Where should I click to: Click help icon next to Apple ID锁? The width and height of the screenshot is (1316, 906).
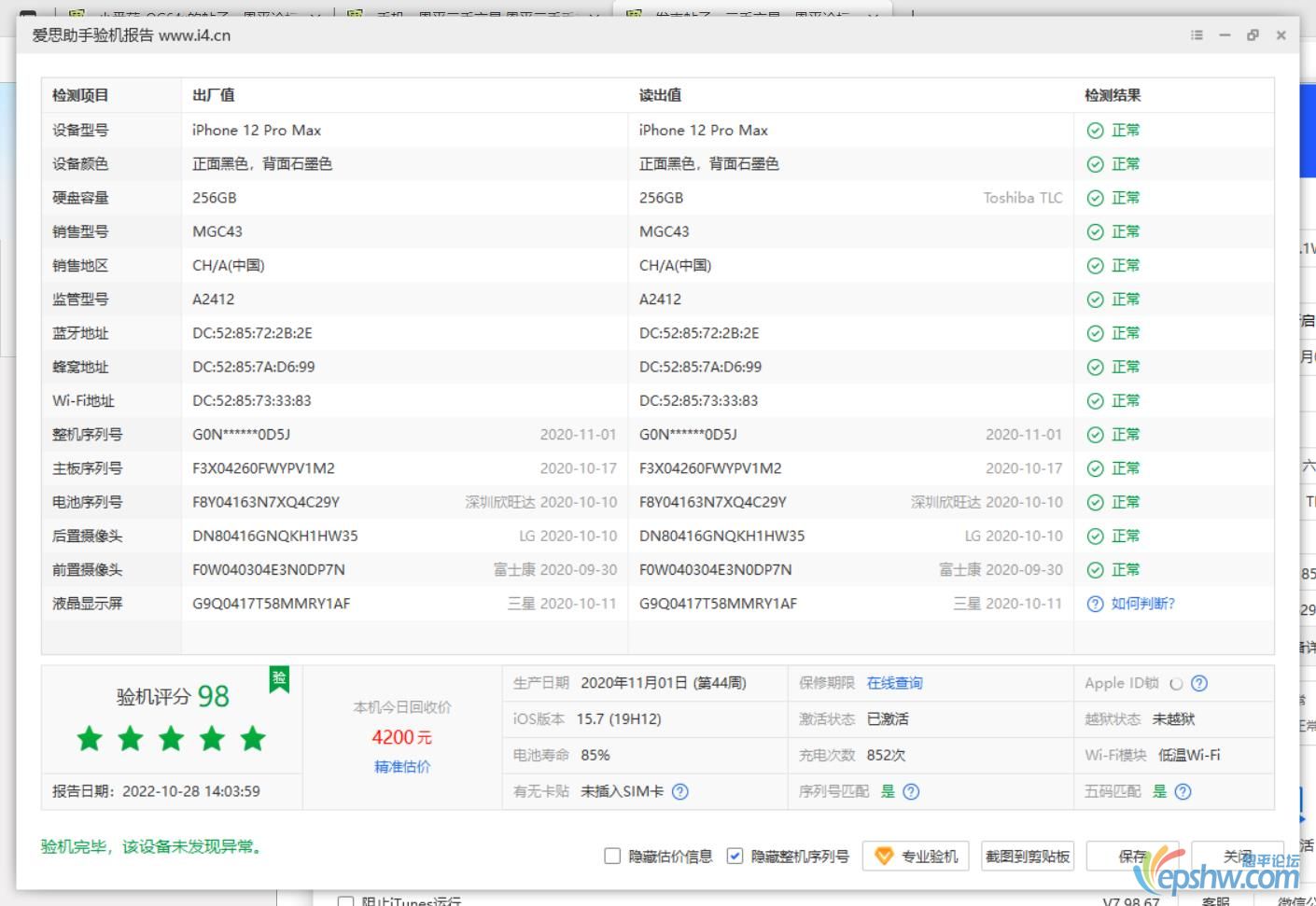point(1199,683)
